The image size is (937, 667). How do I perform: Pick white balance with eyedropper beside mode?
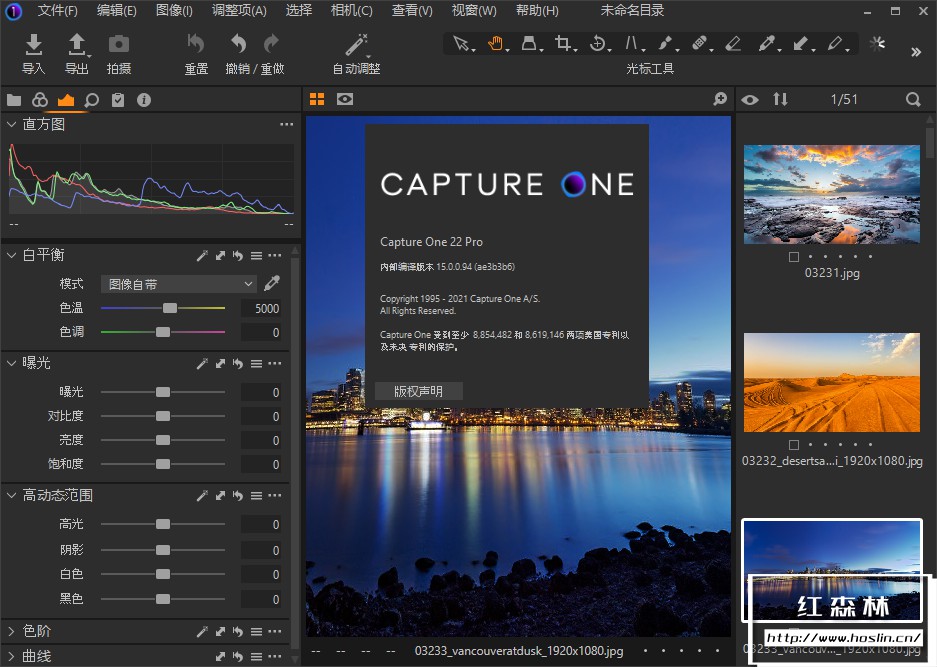(x=271, y=284)
